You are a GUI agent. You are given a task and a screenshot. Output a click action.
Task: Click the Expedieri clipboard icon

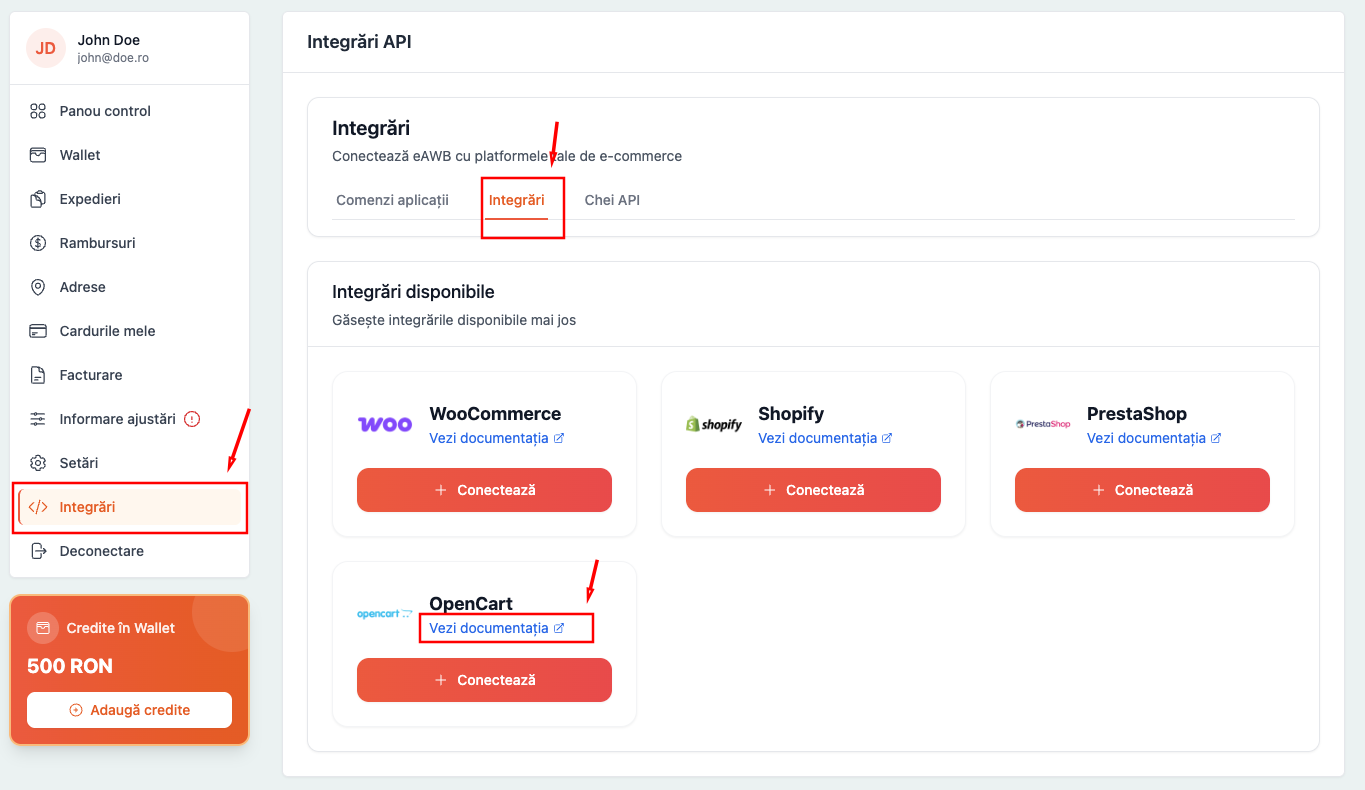click(38, 199)
